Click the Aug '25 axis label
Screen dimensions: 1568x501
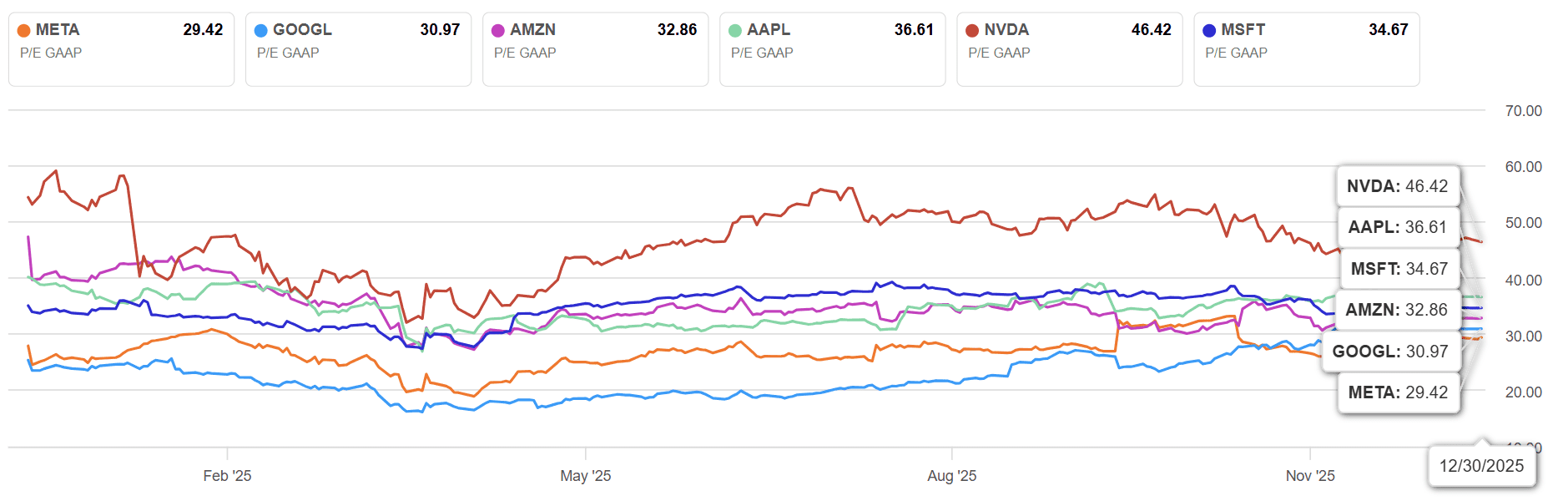point(951,476)
